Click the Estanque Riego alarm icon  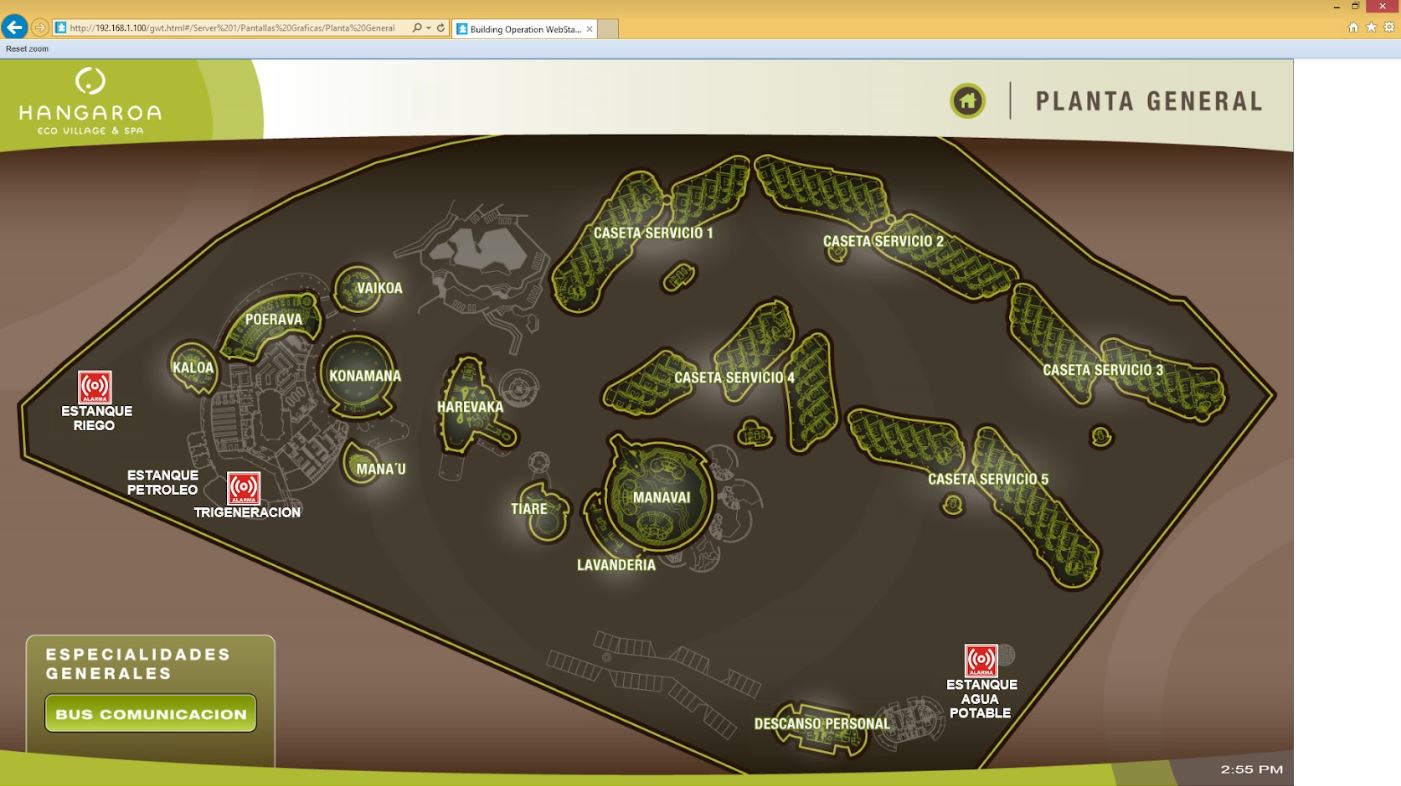click(x=95, y=387)
